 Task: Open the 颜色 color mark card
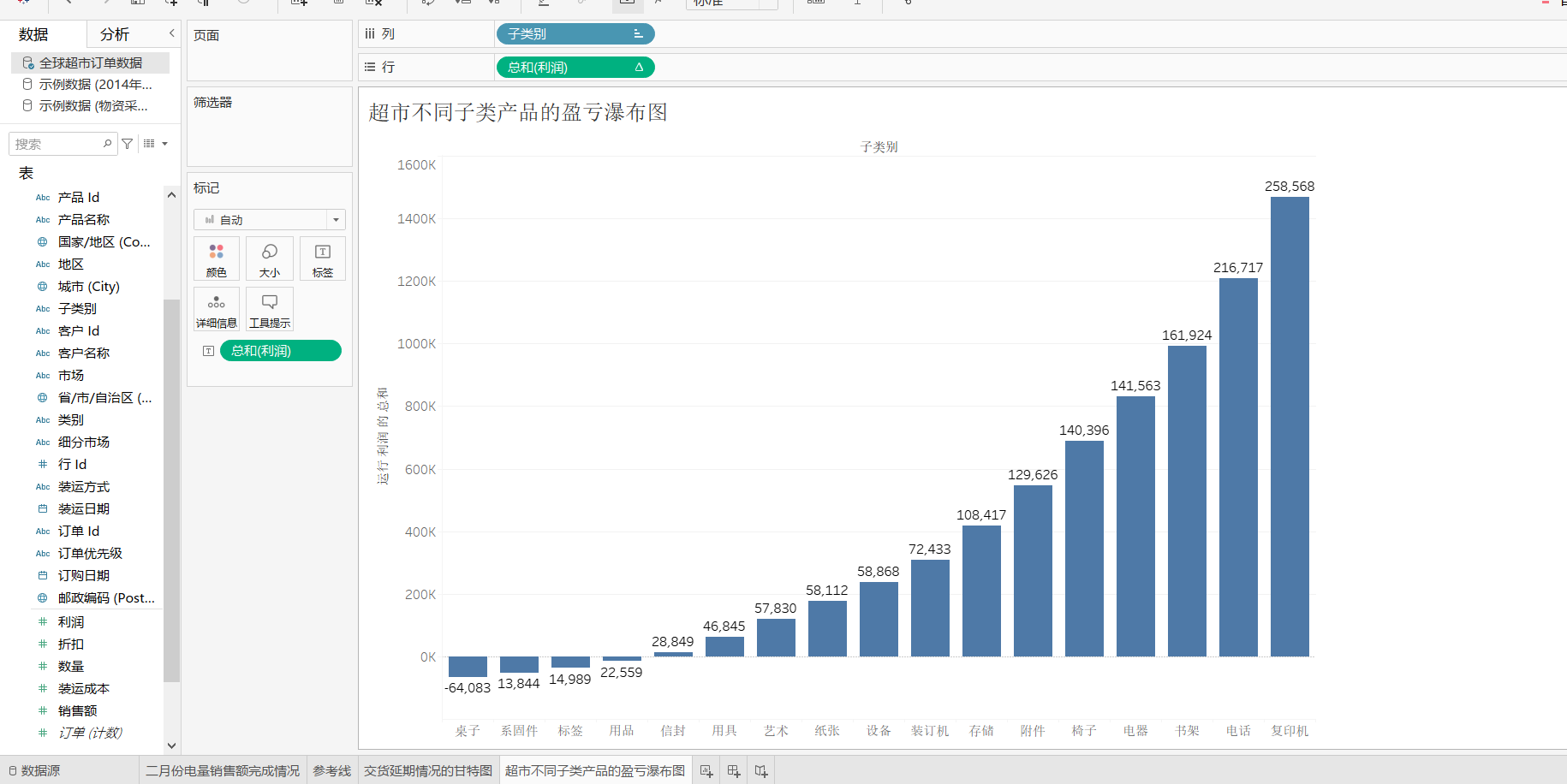[x=217, y=258]
